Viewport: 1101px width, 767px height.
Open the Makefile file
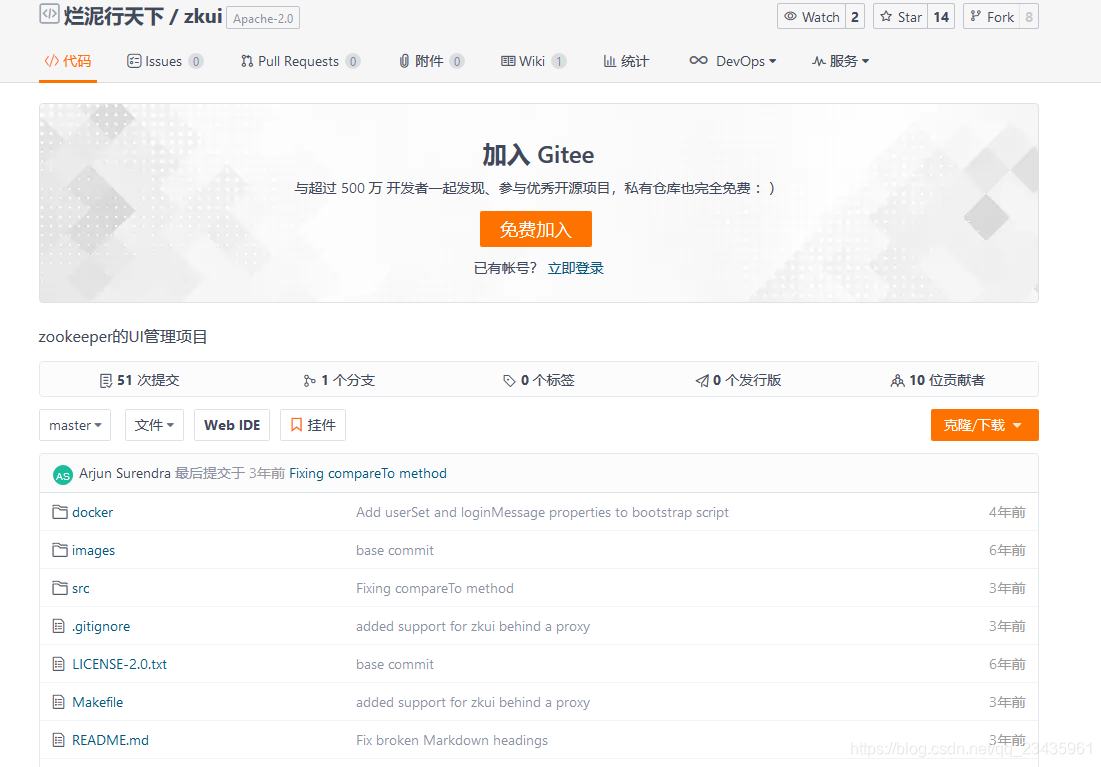tap(98, 702)
